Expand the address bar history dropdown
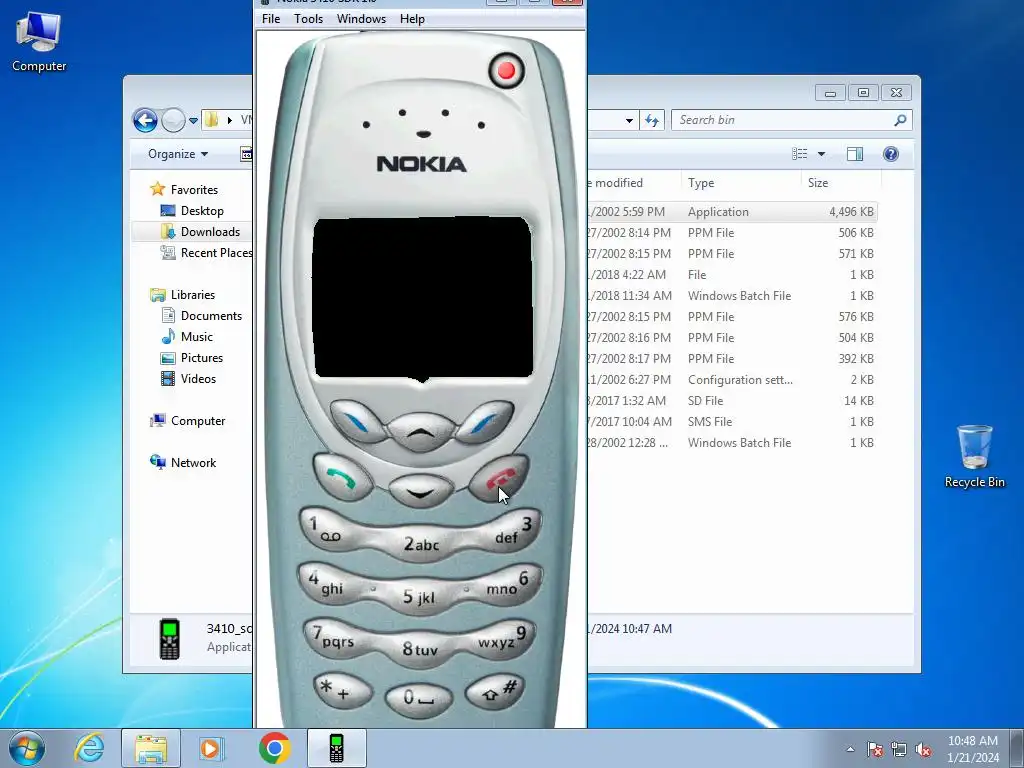Screen dimensions: 1024x768 629,121
